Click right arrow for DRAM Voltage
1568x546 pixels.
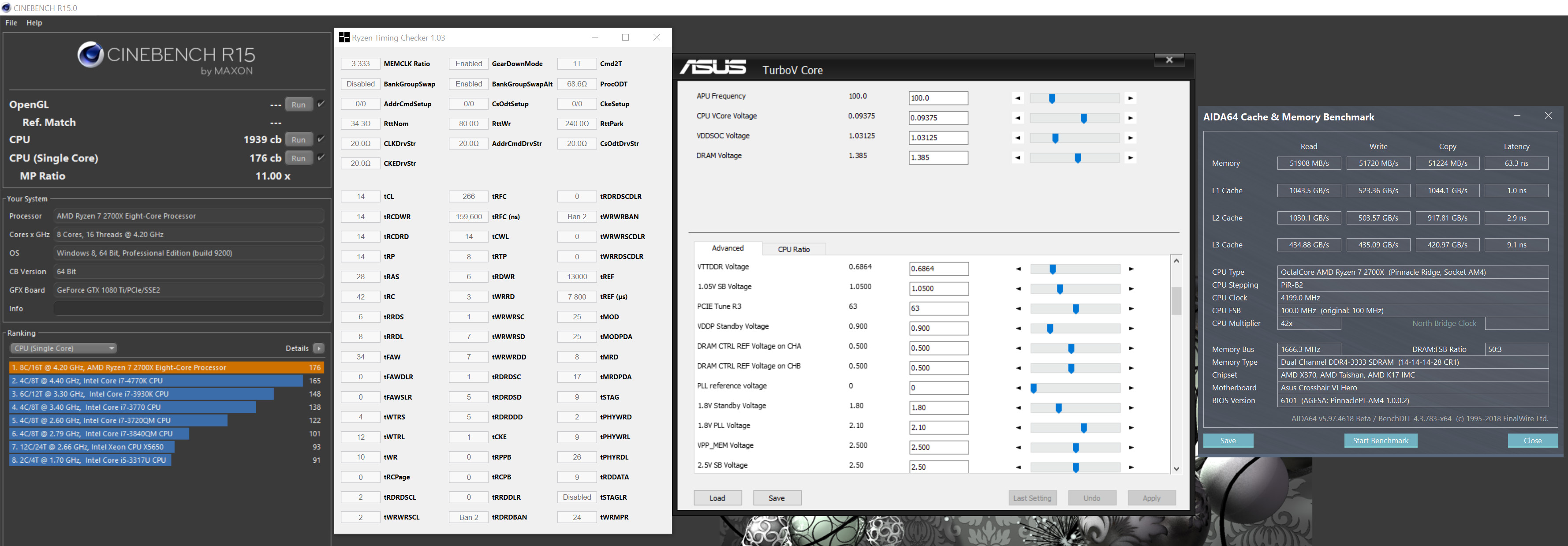[x=1130, y=157]
